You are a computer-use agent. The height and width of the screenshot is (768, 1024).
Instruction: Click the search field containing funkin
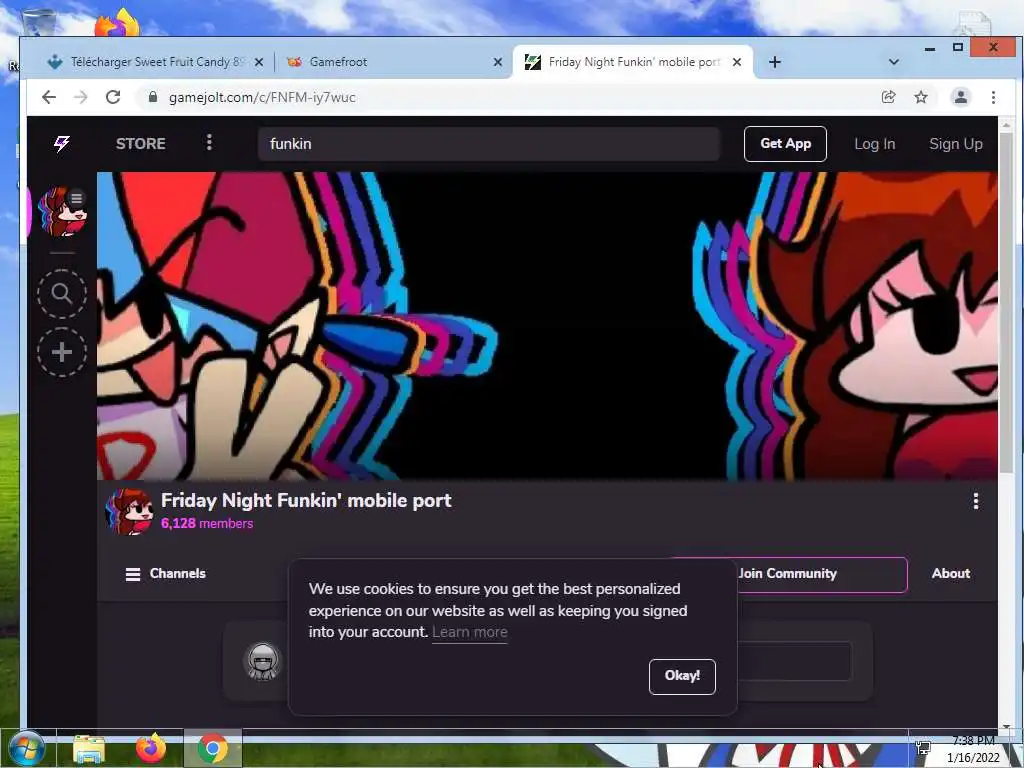[488, 144]
